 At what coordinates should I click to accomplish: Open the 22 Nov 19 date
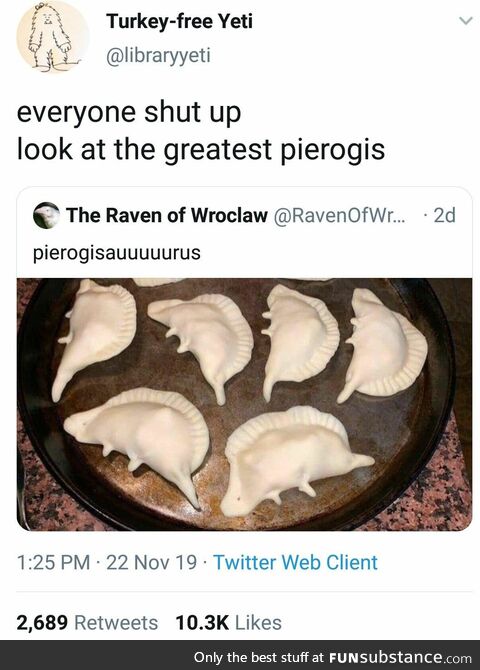click(152, 562)
